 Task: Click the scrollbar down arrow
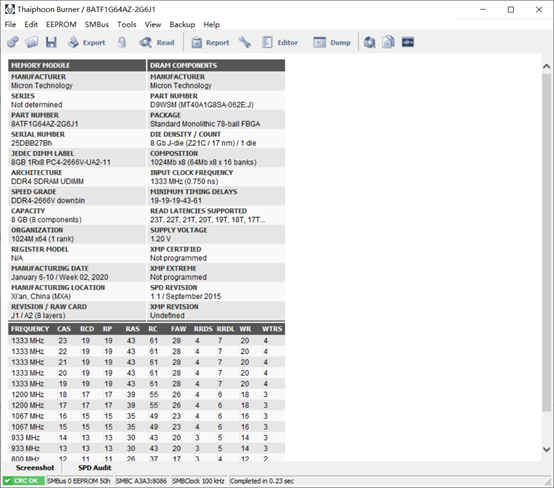(x=546, y=449)
